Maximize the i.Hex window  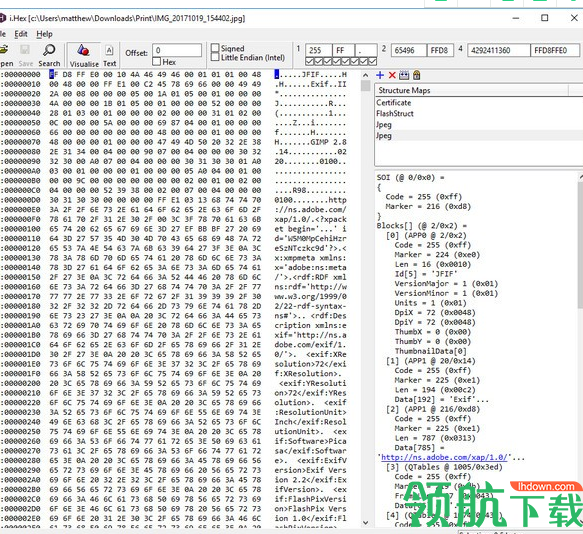pos(544,17)
